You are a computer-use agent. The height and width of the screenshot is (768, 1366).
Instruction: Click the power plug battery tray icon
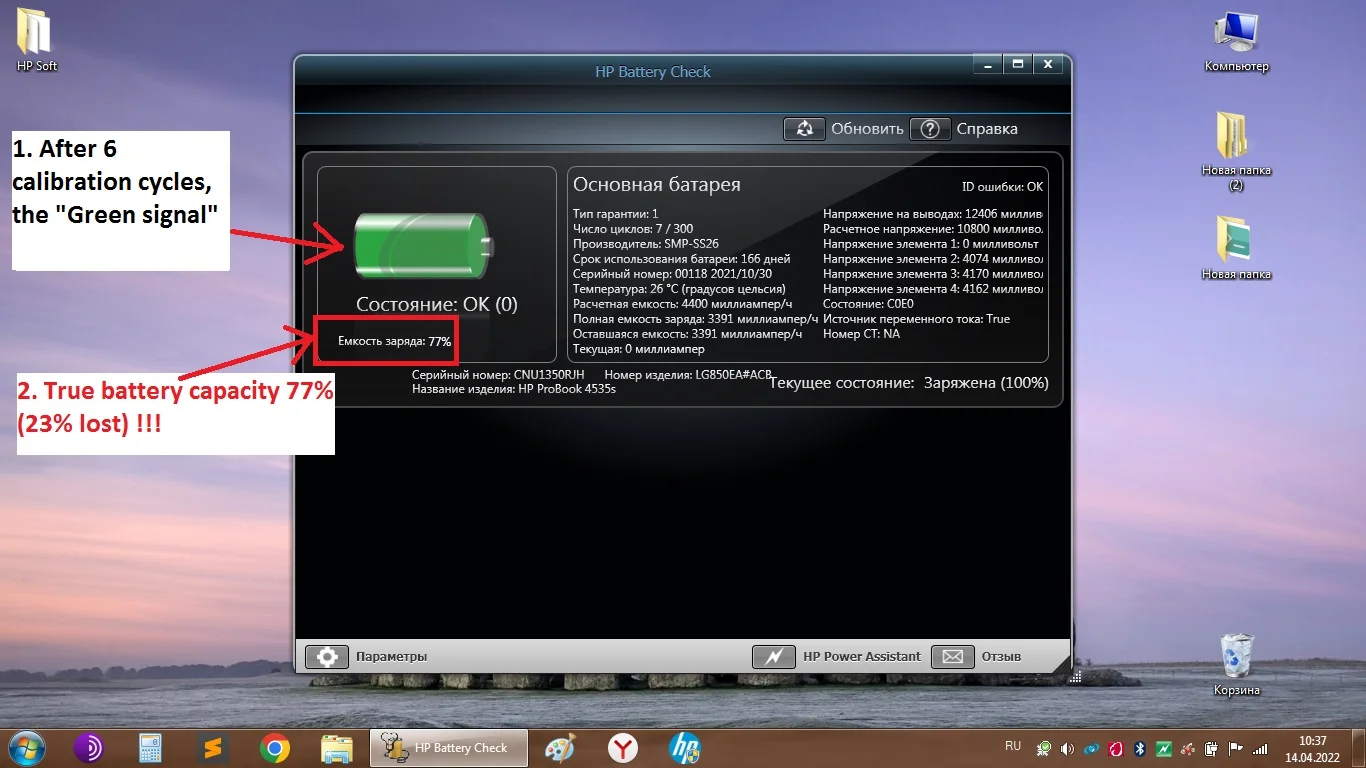1212,748
